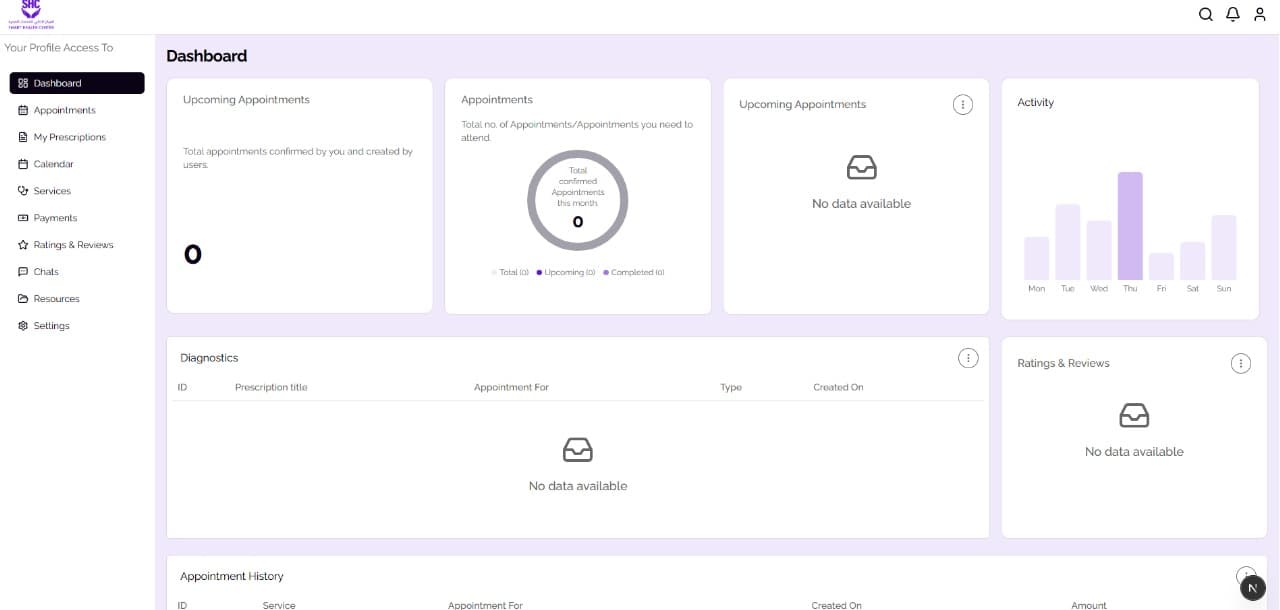
Task: Open Ratings & Reviews card options menu
Action: pyautogui.click(x=1241, y=363)
